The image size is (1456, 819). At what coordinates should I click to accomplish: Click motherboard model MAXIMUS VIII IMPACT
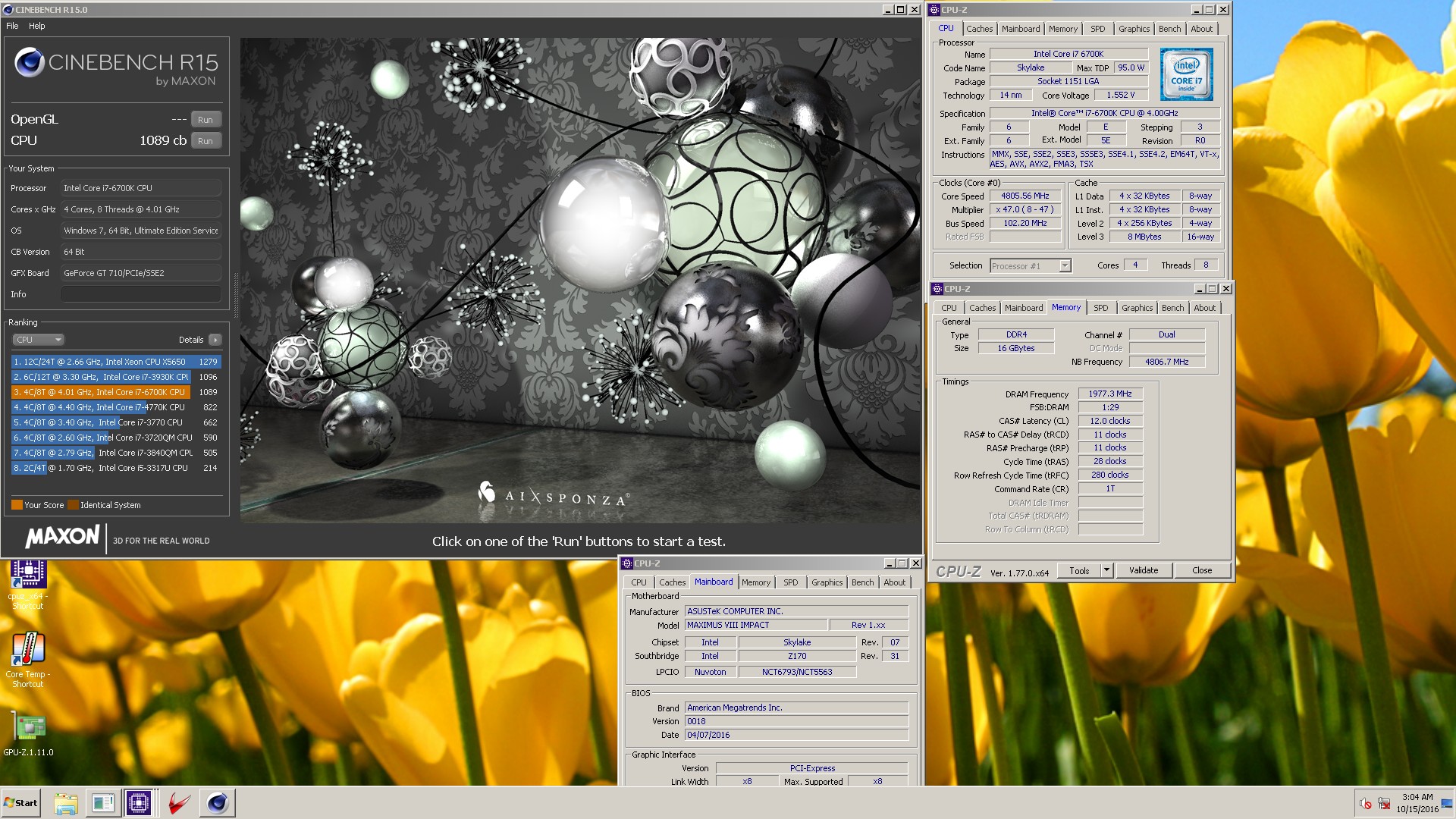(755, 625)
